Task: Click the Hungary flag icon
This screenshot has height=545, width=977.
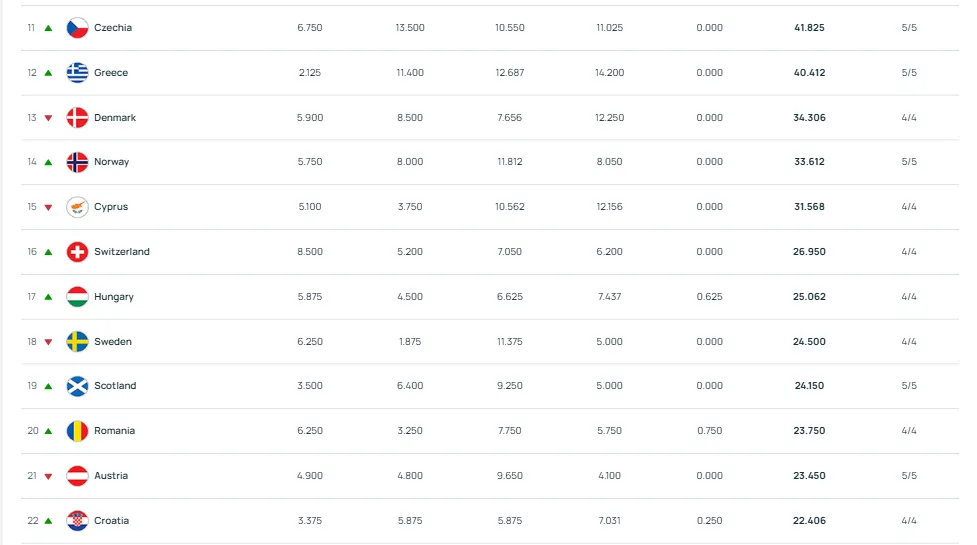Action: point(77,296)
